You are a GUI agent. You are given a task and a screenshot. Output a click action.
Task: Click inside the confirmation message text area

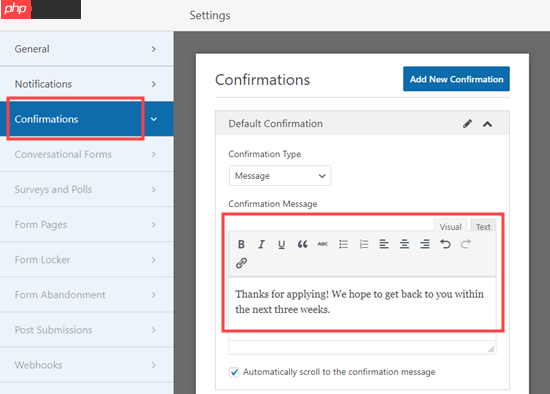click(362, 309)
